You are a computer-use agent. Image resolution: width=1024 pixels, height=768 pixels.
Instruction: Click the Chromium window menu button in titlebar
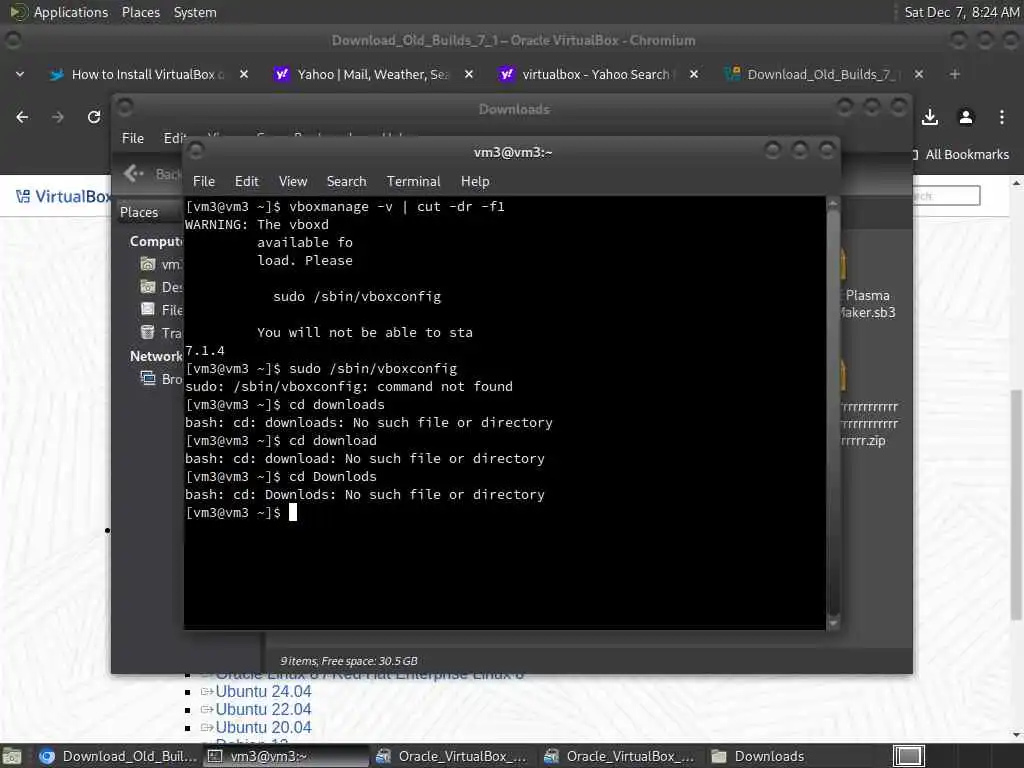(12, 40)
